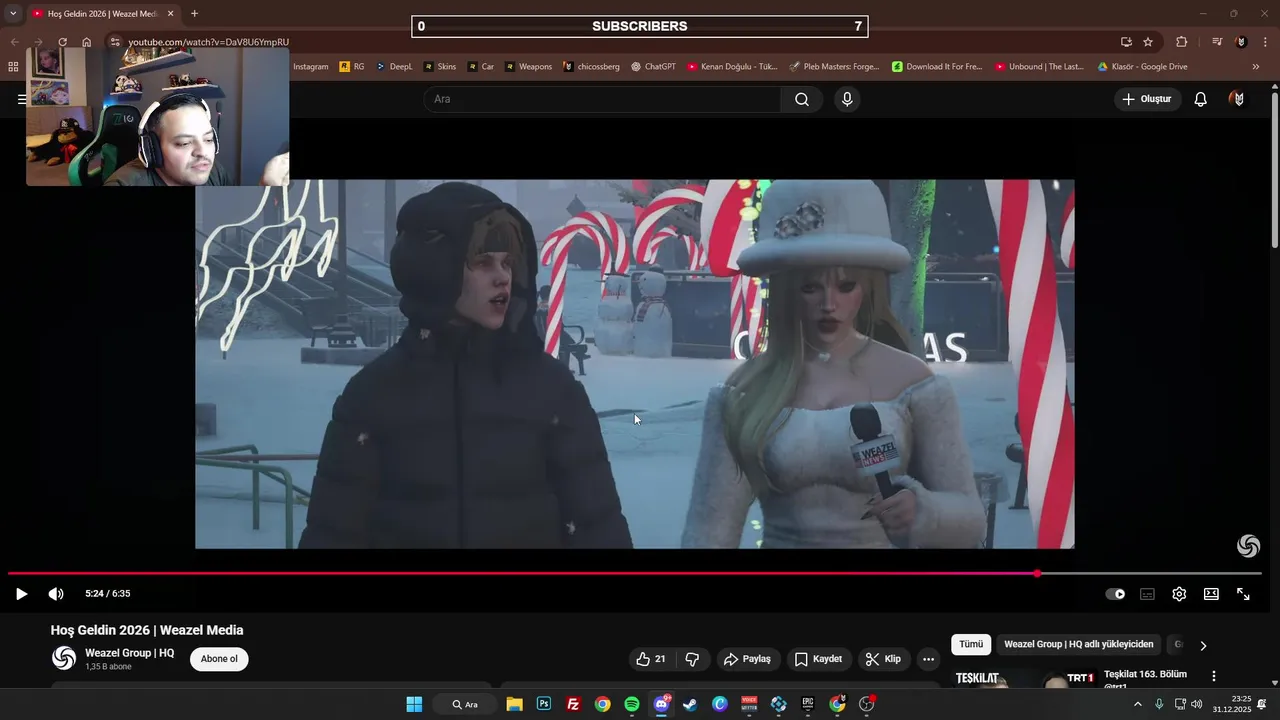Search by voice using the microphone icon
This screenshot has height=720, width=1280.
pyautogui.click(x=847, y=99)
